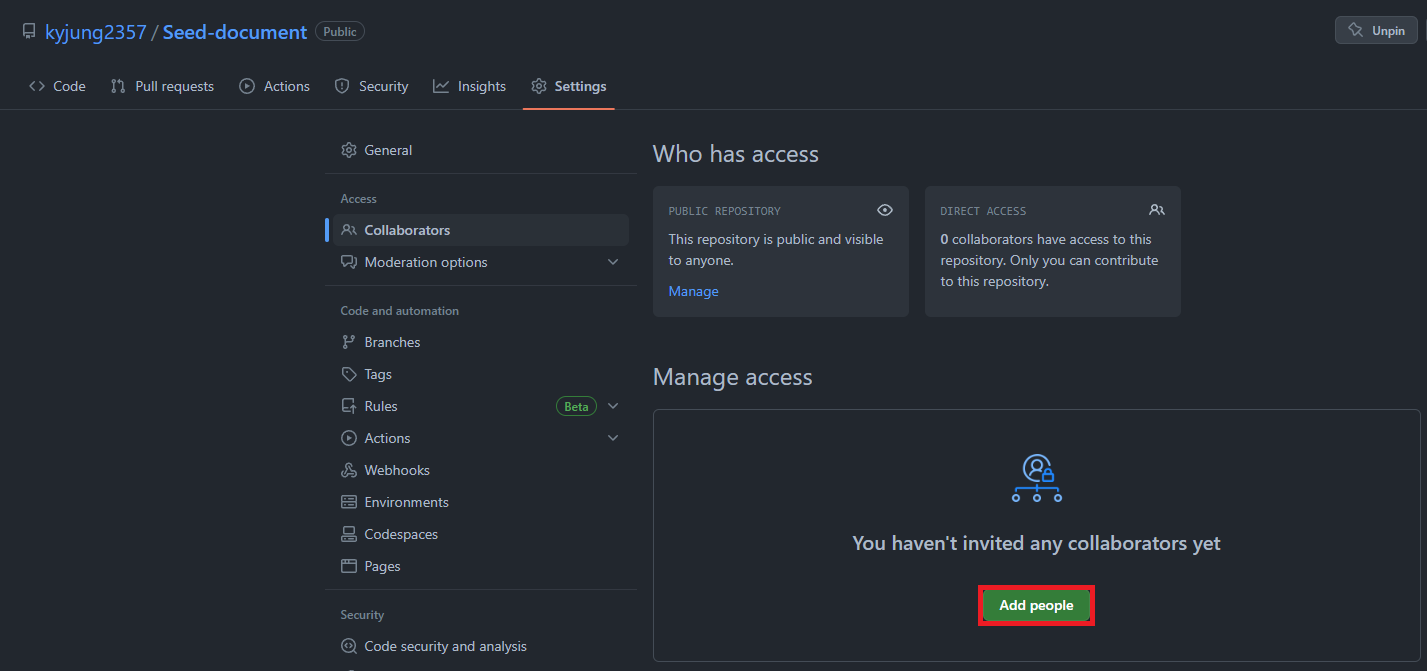Click the 'DIRECT ACCESS' card label
The width and height of the screenshot is (1427, 671).
point(983,211)
